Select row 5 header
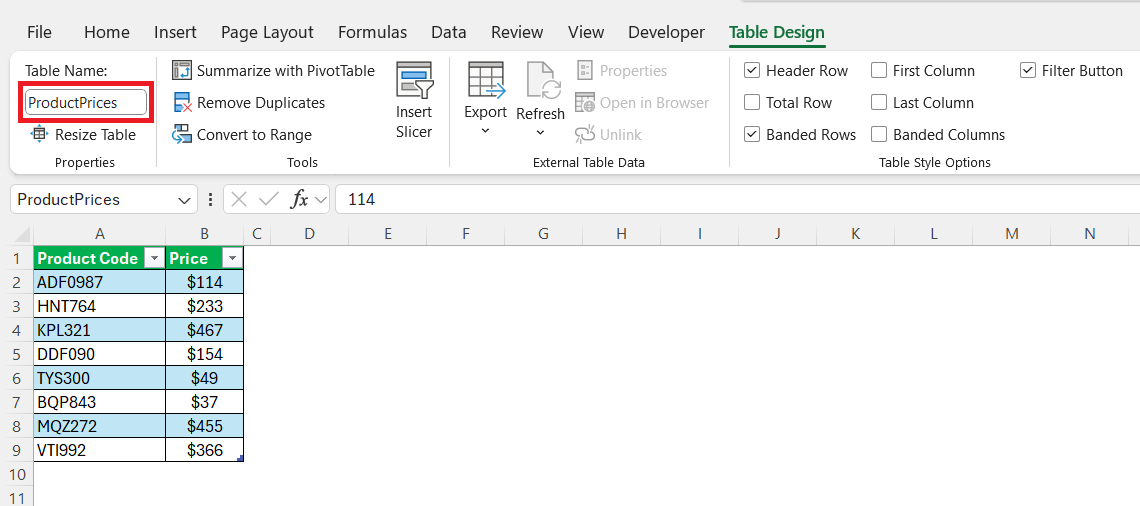 [17, 354]
